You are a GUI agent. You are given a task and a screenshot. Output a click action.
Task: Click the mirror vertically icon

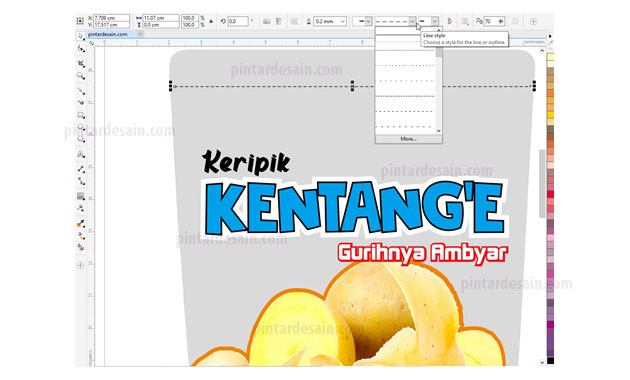[279, 21]
